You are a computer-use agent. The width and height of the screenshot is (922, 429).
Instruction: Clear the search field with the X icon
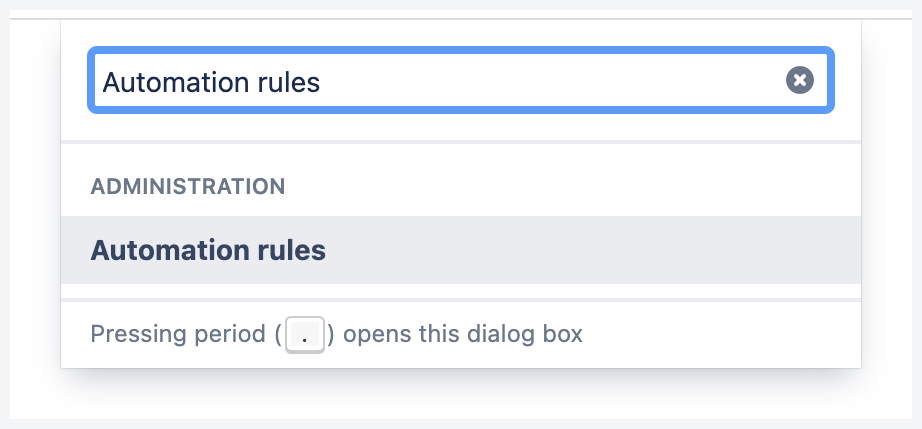tap(799, 80)
